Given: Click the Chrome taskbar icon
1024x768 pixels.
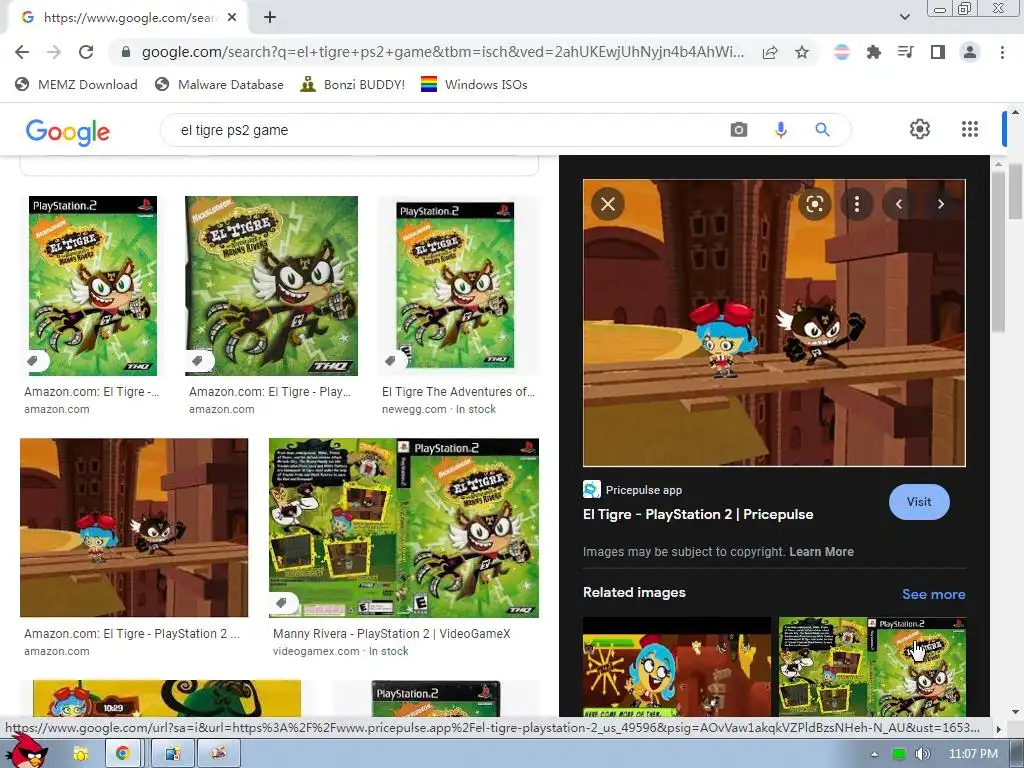Looking at the screenshot, I should click(x=122, y=754).
